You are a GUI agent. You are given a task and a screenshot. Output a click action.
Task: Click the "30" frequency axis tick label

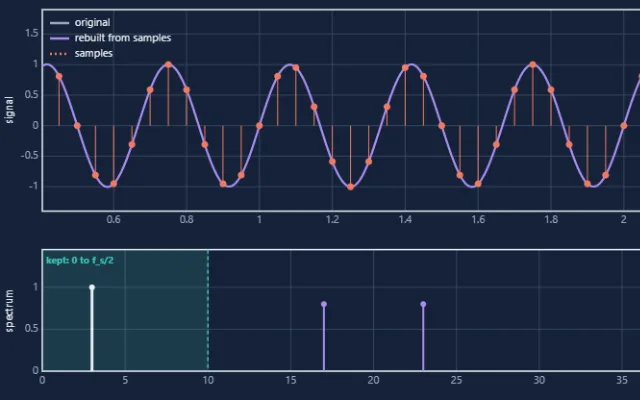pyautogui.click(x=539, y=380)
